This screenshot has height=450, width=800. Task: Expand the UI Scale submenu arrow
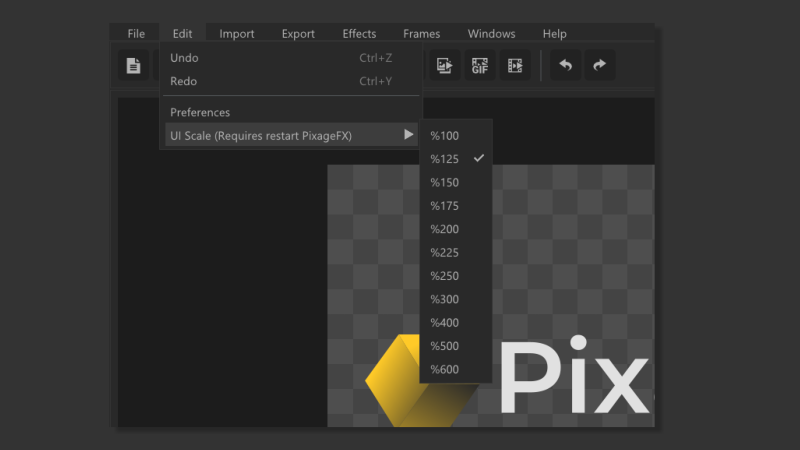pyautogui.click(x=408, y=135)
